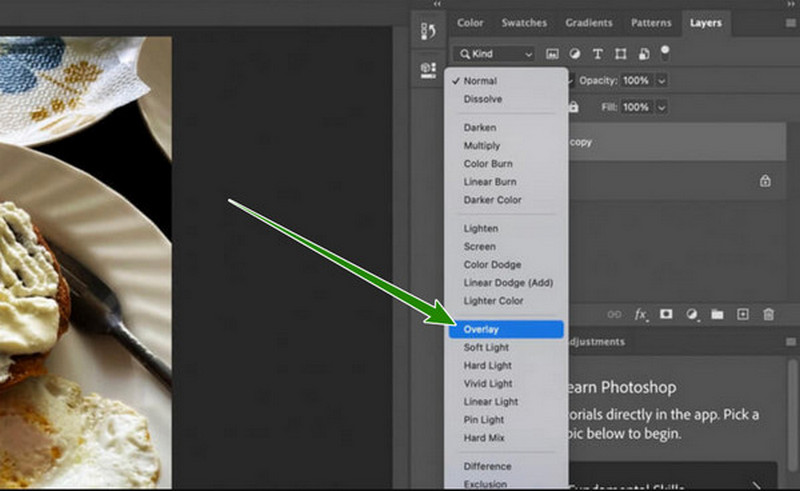The height and width of the screenshot is (491, 800).
Task: Add a layer mask icon
Action: click(666, 314)
